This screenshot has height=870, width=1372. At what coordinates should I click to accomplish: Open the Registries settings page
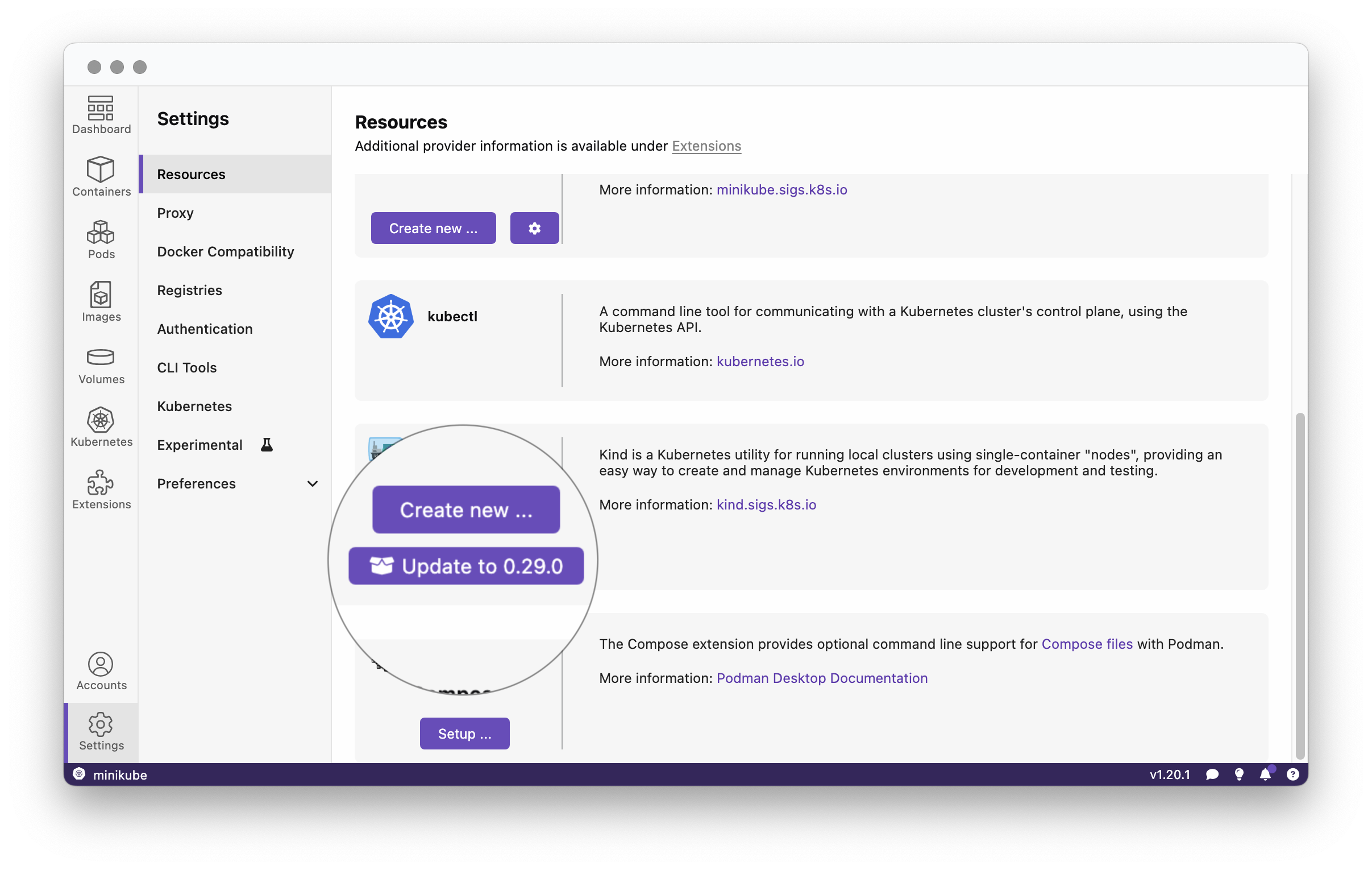190,290
